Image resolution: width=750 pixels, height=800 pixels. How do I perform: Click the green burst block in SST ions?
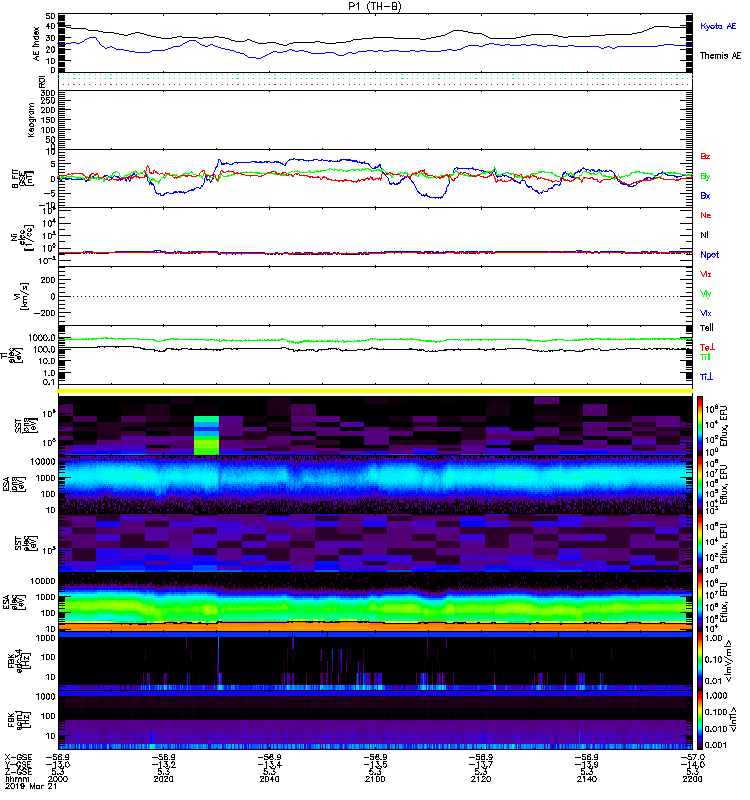point(206,435)
